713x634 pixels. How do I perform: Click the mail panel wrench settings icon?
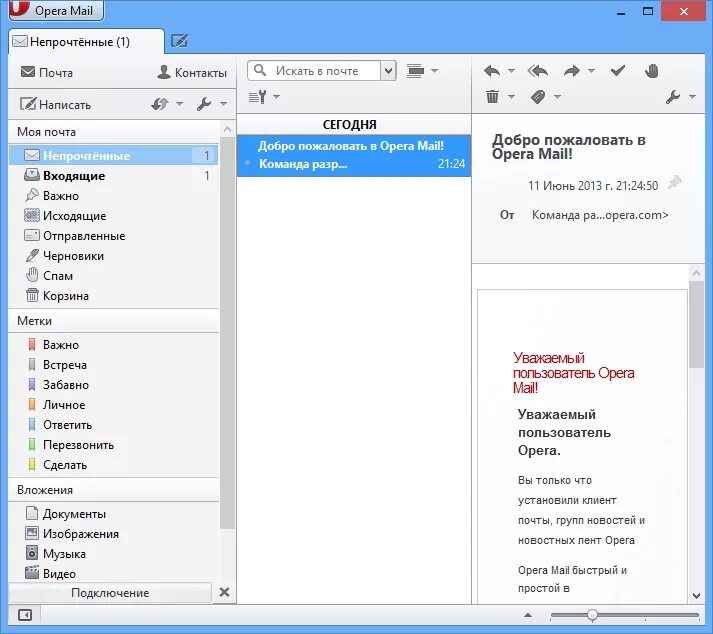click(204, 104)
